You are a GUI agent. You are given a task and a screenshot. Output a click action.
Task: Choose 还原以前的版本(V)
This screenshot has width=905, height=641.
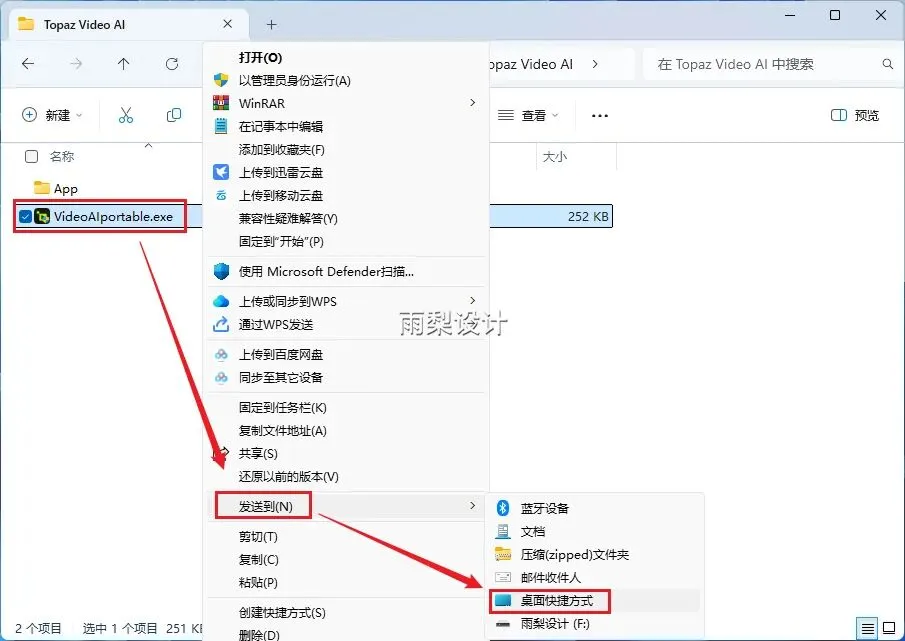(346, 477)
